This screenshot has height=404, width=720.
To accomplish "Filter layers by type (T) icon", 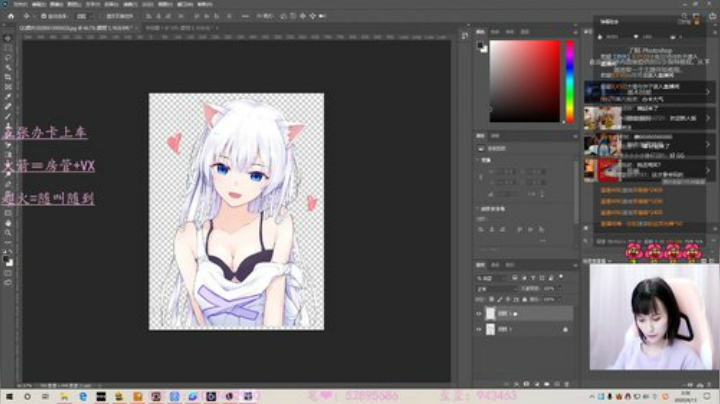I will [x=533, y=278].
